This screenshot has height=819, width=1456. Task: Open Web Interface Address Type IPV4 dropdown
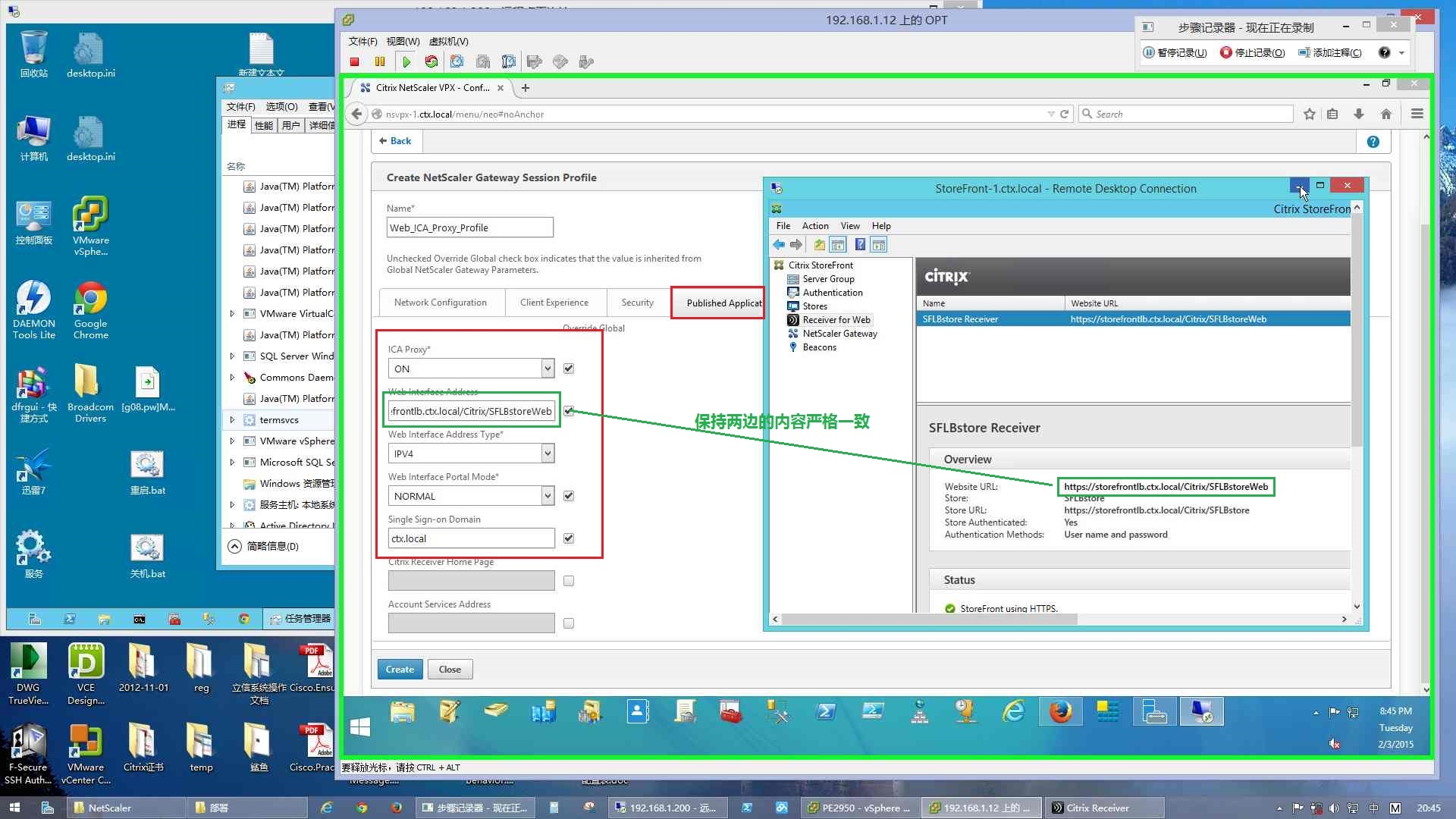[472, 453]
